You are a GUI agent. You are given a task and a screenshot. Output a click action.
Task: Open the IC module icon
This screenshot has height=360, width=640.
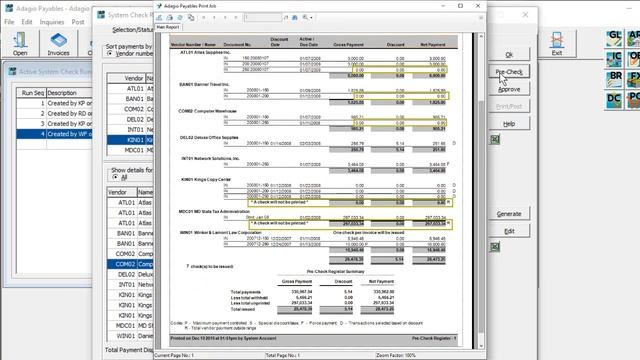[614, 59]
